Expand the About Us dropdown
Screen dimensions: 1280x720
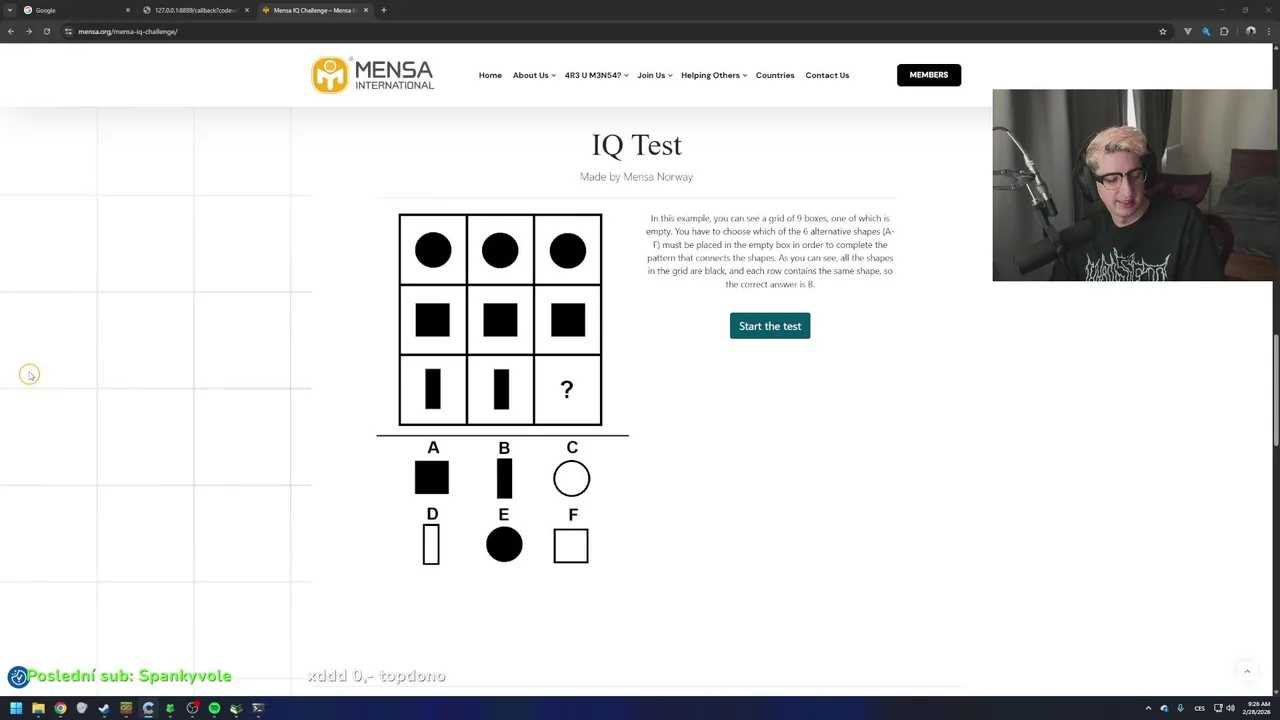[x=534, y=75]
